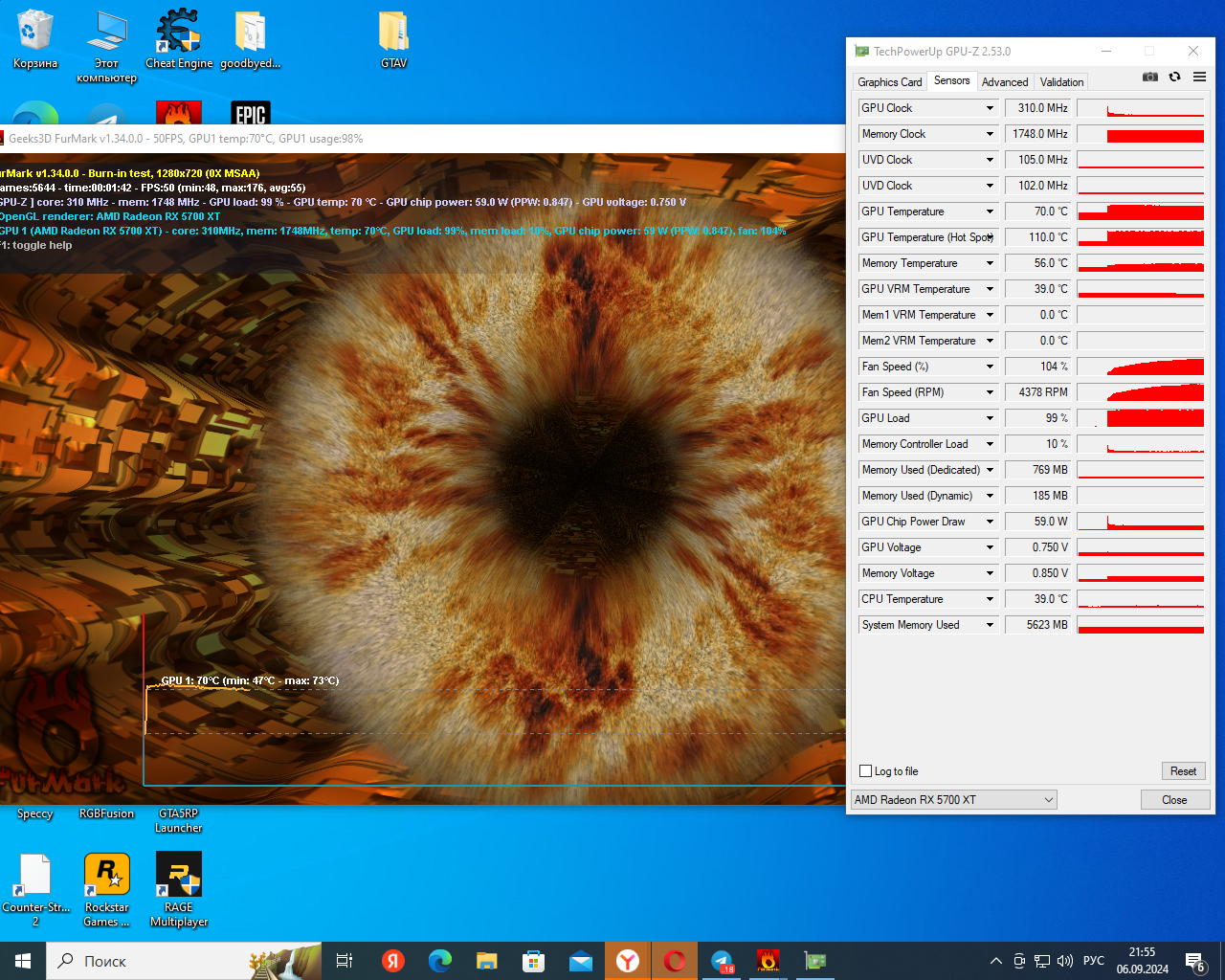The image size is (1225, 980).
Task: Click the Windows search box Поиск
Action: tap(184, 961)
